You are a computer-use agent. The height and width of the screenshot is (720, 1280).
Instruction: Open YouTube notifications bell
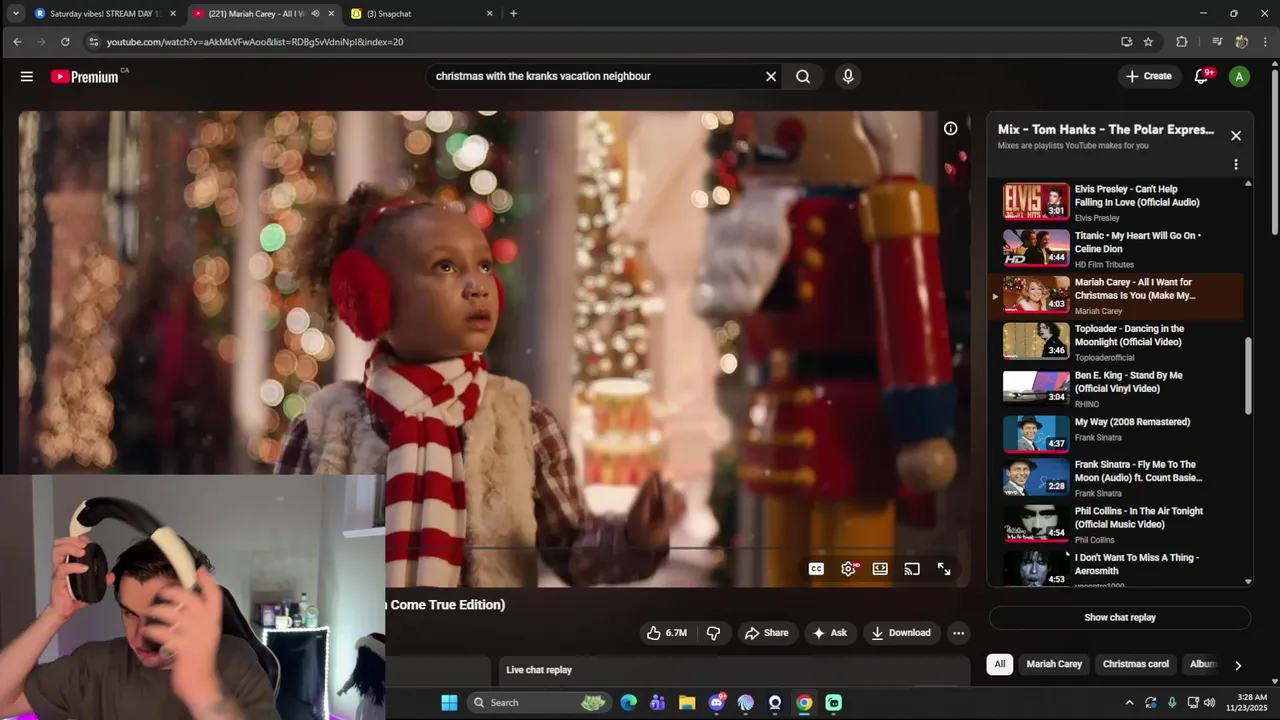point(1202,76)
